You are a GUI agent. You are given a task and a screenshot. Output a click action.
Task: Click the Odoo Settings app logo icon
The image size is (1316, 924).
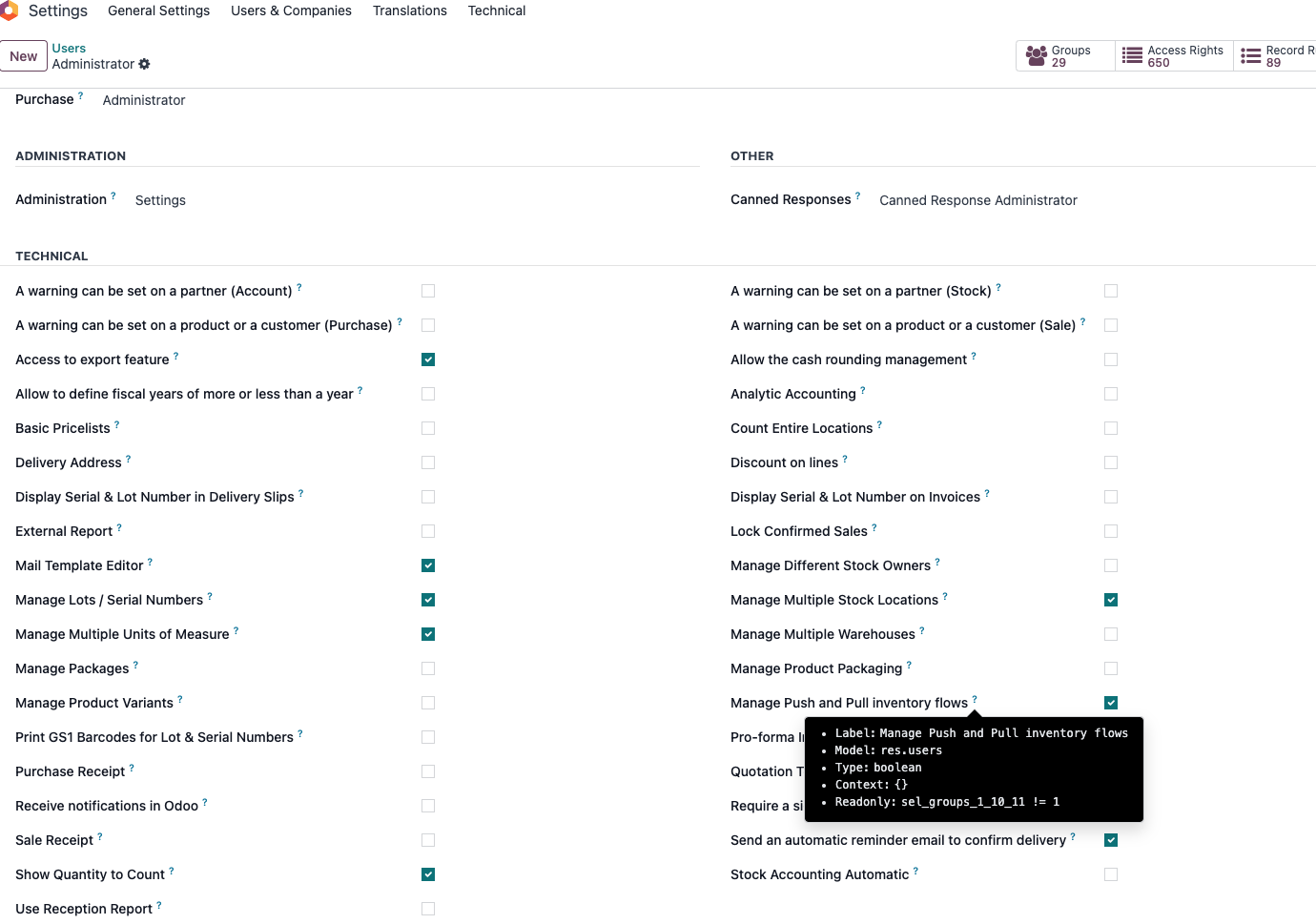9,10
